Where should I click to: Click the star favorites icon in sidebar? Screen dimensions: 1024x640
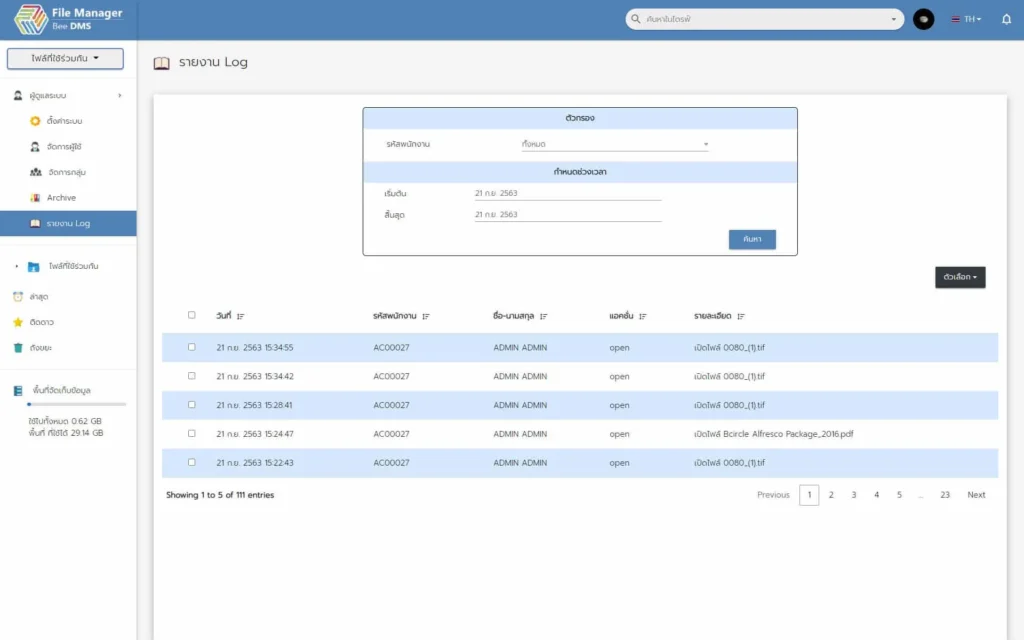pos(18,322)
